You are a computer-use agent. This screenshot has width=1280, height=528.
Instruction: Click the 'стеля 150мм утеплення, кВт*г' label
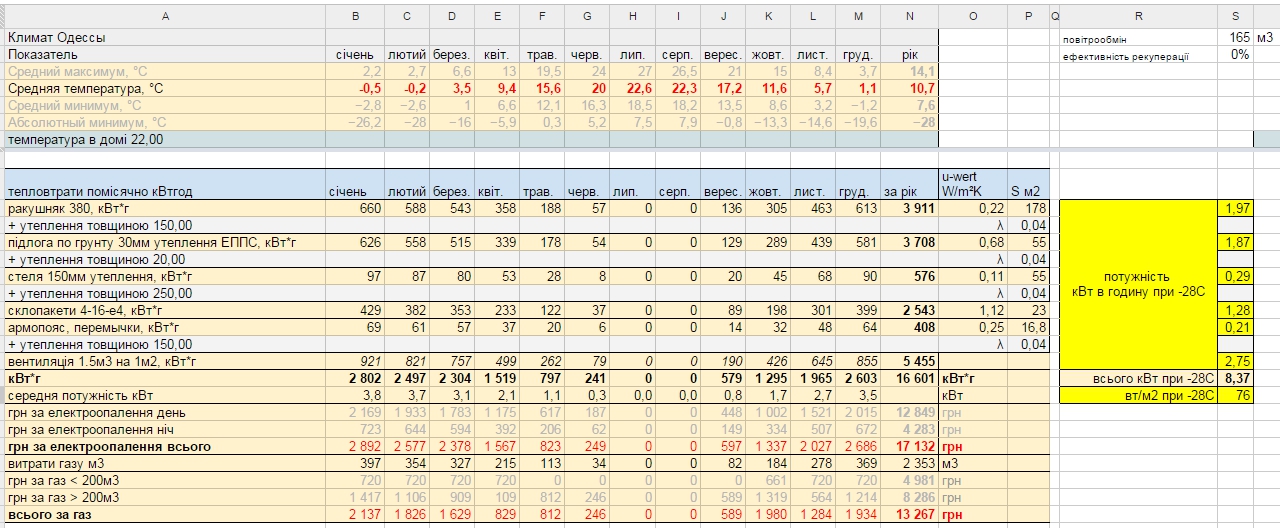(166, 276)
